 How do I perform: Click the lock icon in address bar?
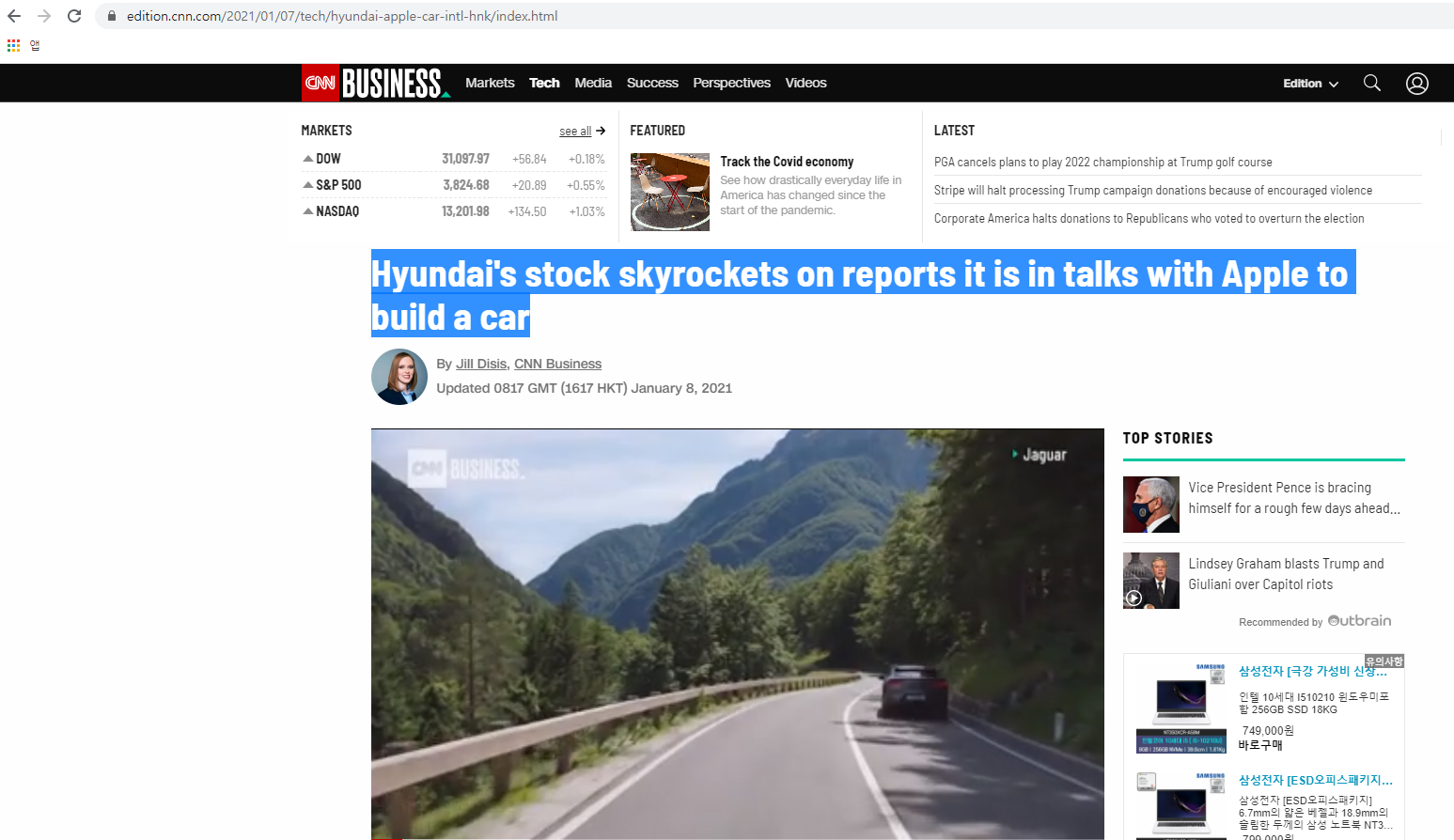[112, 16]
